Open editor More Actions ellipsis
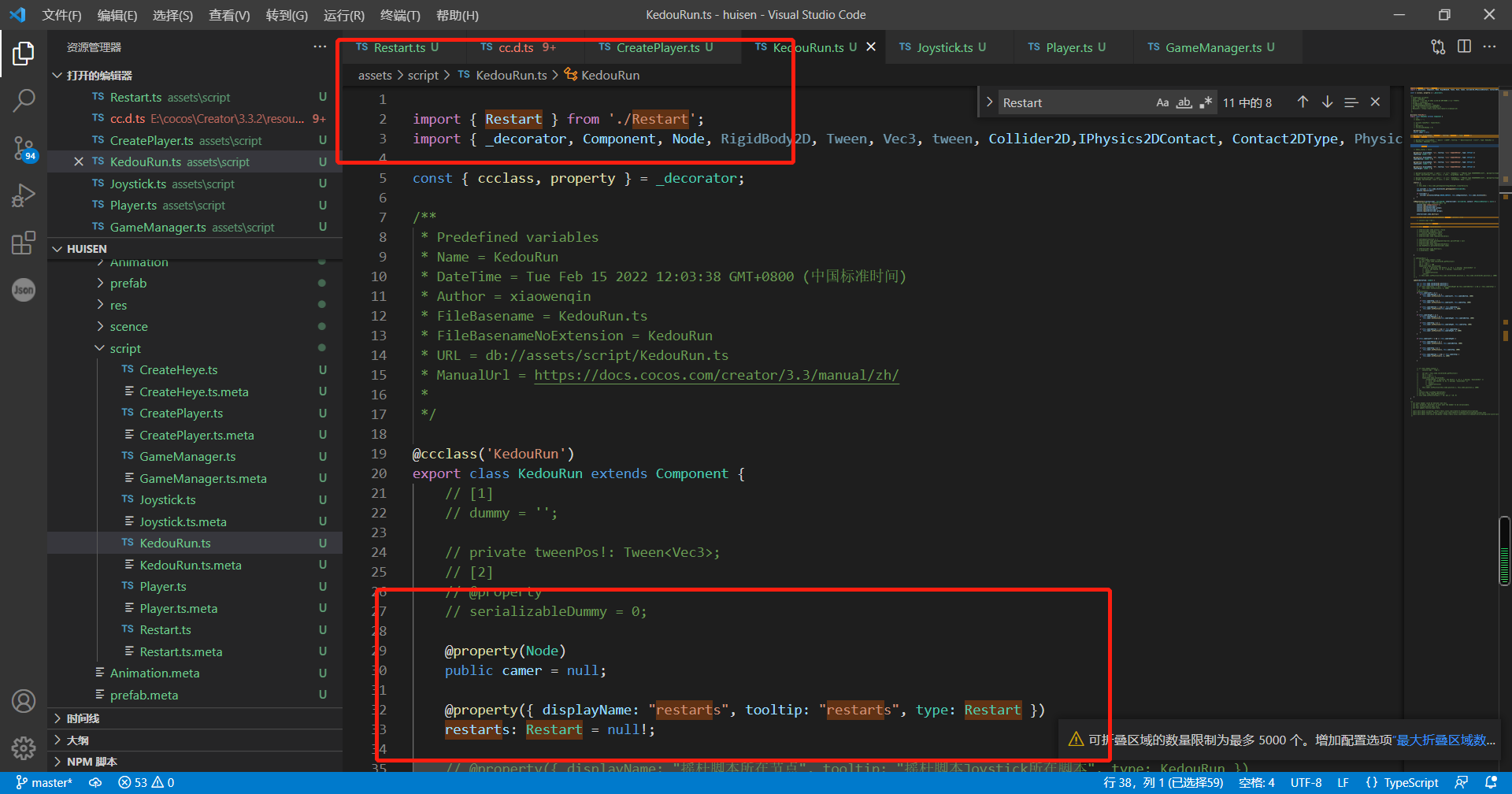 (x=1489, y=47)
